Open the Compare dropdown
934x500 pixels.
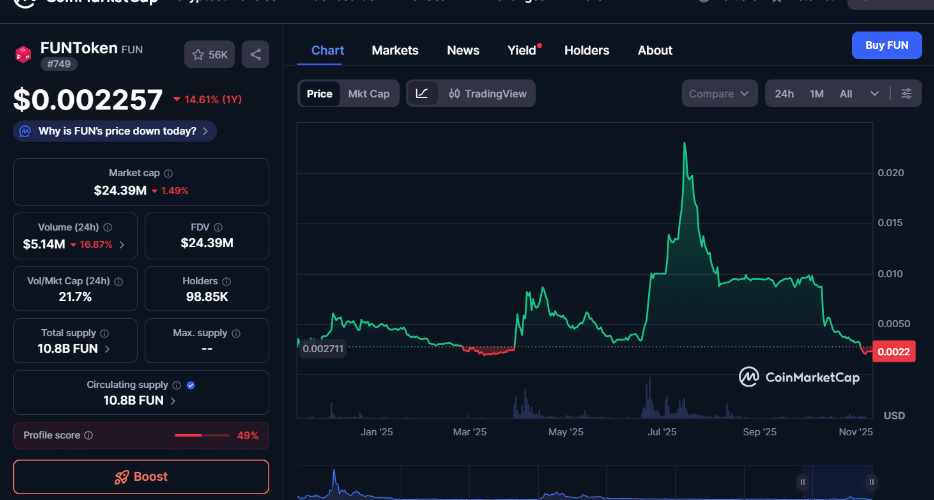719,94
